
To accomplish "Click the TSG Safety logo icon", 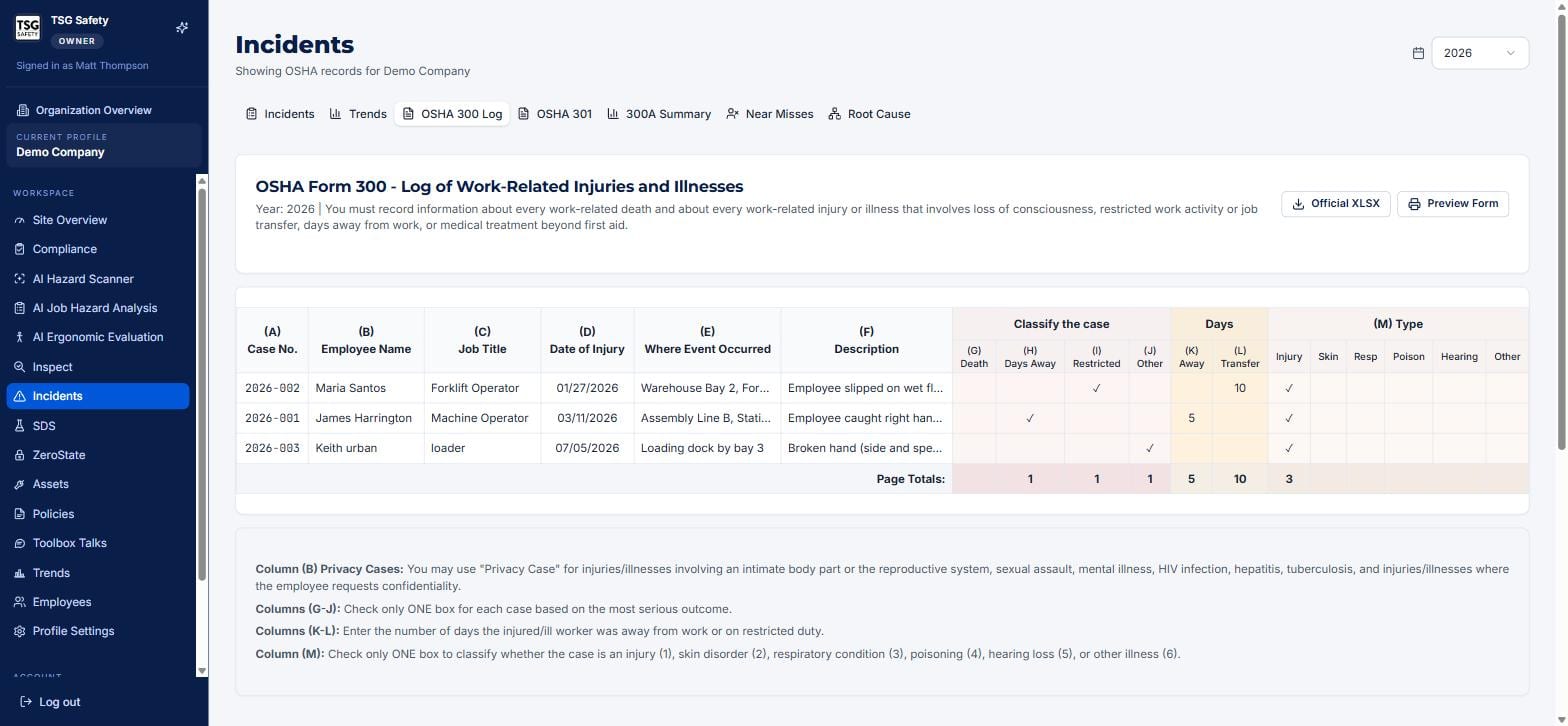I will pyautogui.click(x=28, y=28).
